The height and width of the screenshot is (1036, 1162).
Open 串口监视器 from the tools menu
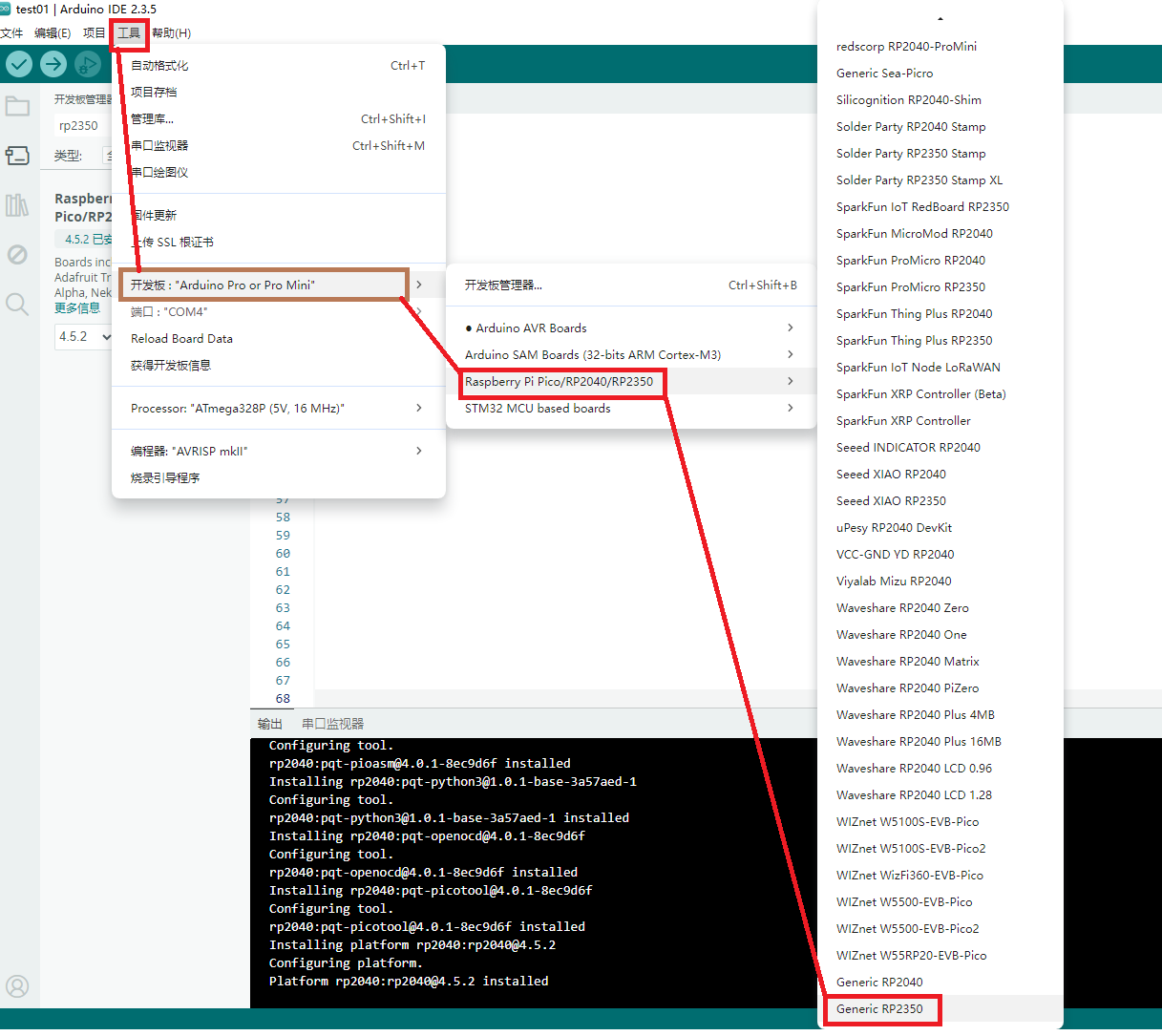tap(279, 145)
